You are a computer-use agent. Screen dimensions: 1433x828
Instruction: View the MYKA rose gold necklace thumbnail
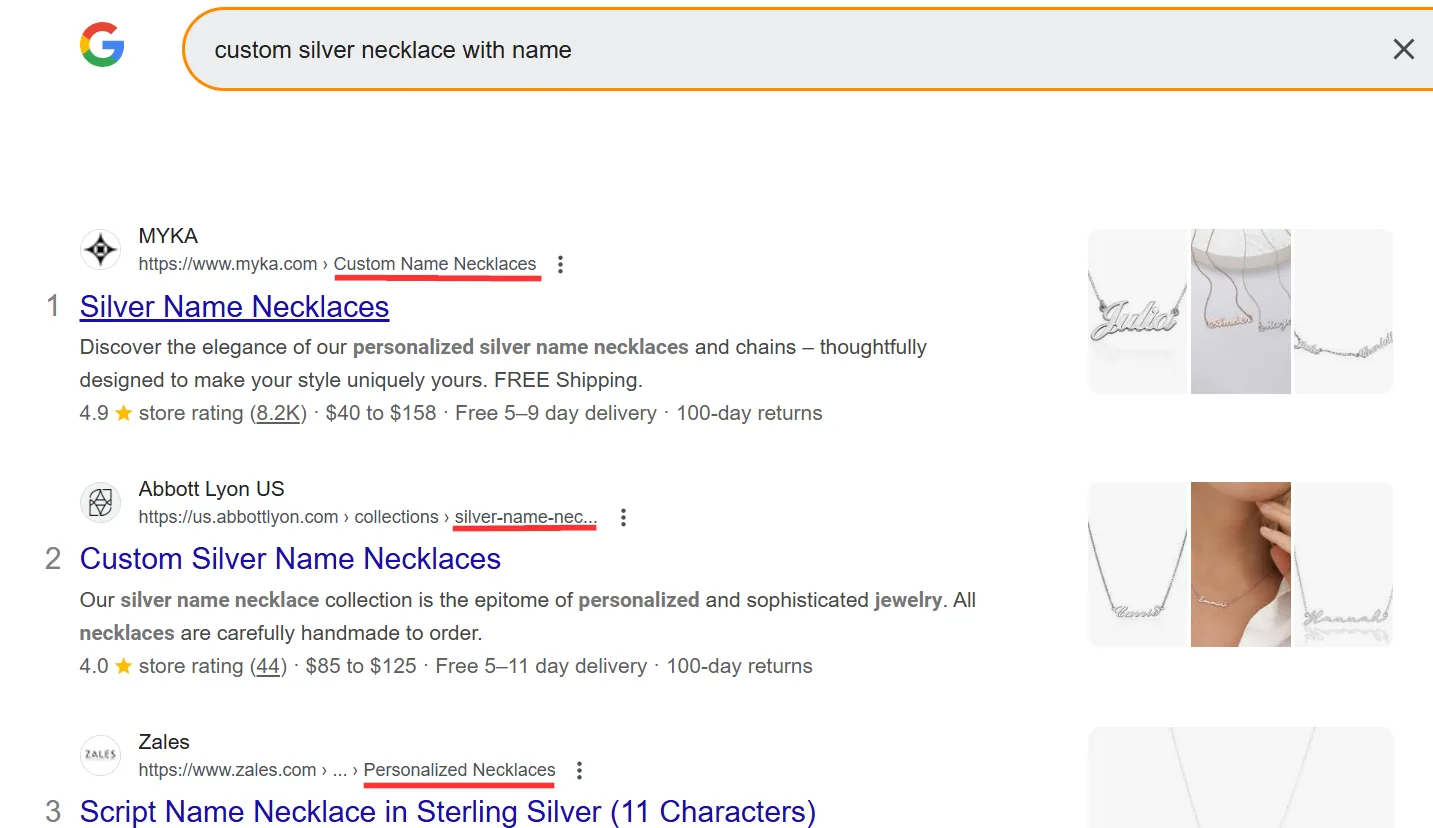1241,311
